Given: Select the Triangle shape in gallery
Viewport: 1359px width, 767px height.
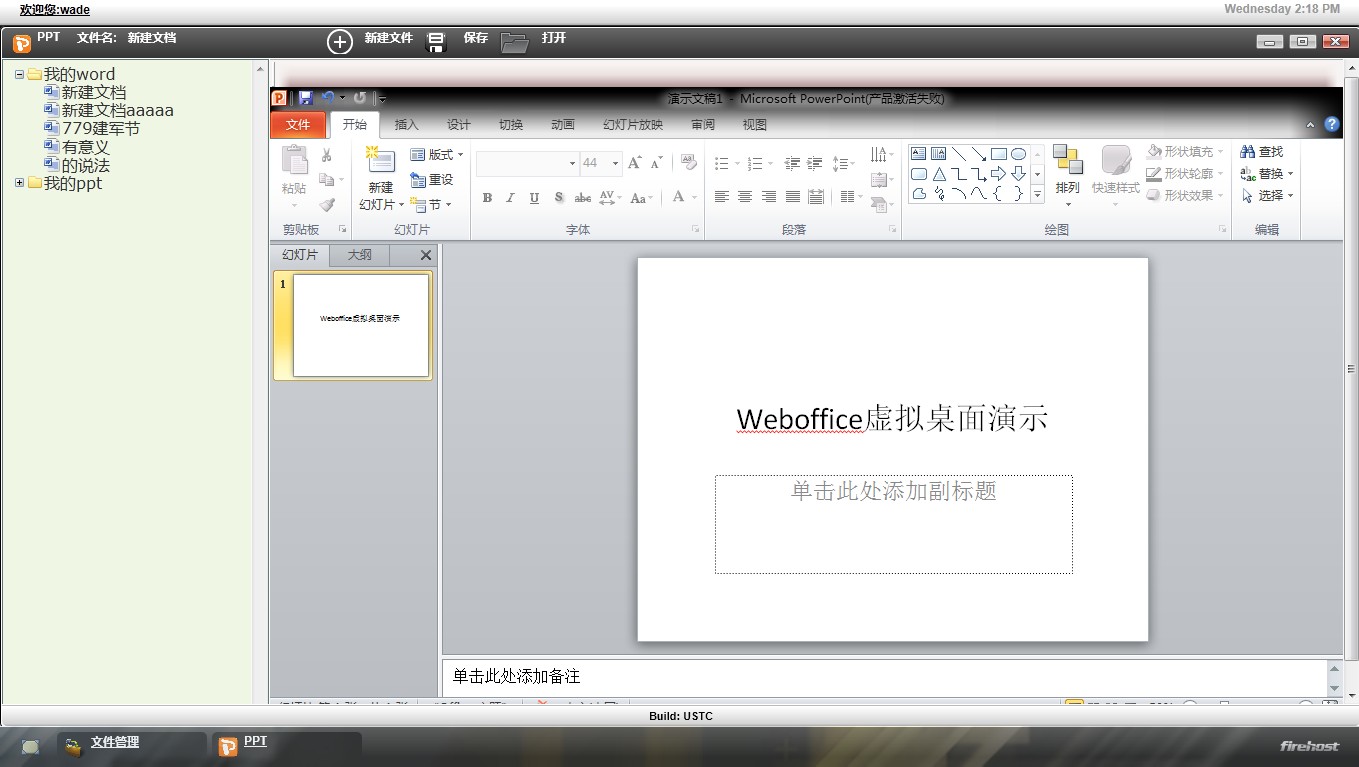Looking at the screenshot, I should coord(939,174).
